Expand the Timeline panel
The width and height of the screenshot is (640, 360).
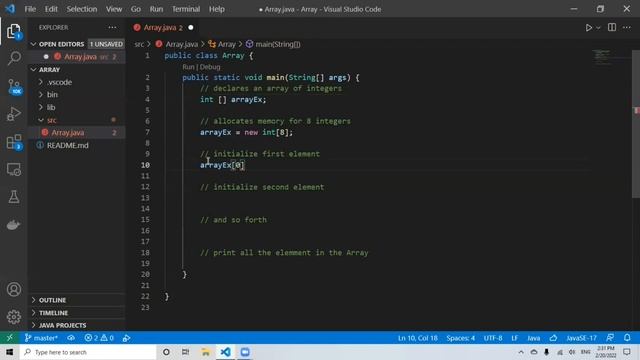[x=53, y=313]
